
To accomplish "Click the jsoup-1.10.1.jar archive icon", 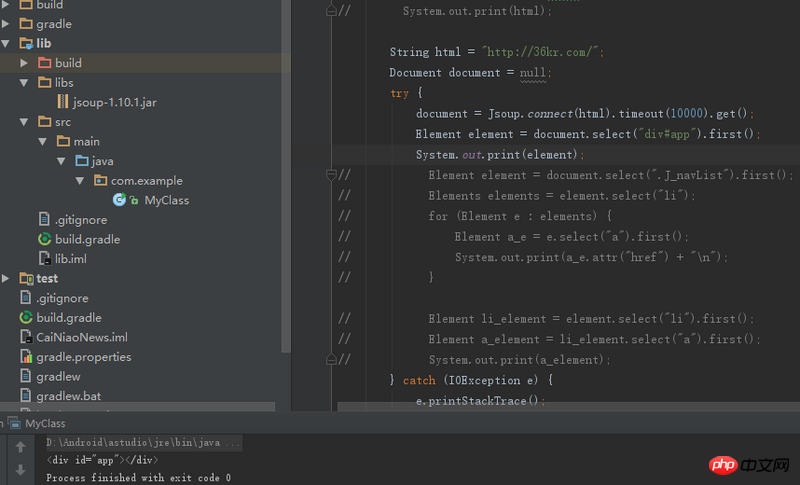I will pyautogui.click(x=62, y=102).
